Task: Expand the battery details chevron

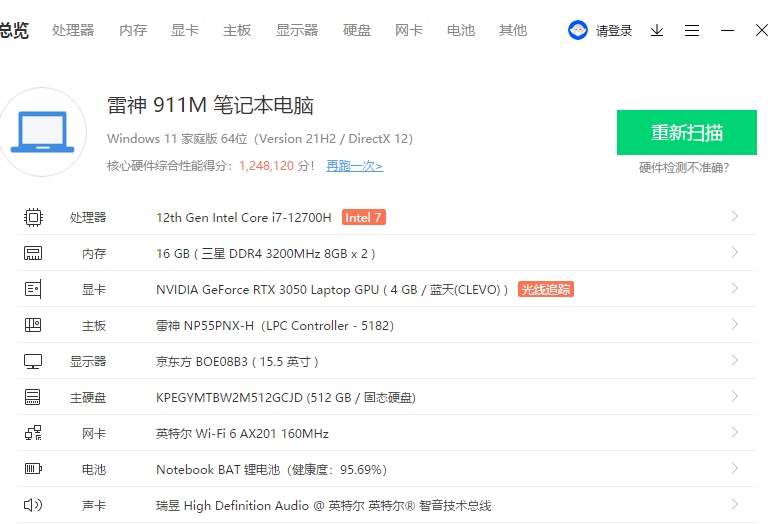Action: [735, 469]
